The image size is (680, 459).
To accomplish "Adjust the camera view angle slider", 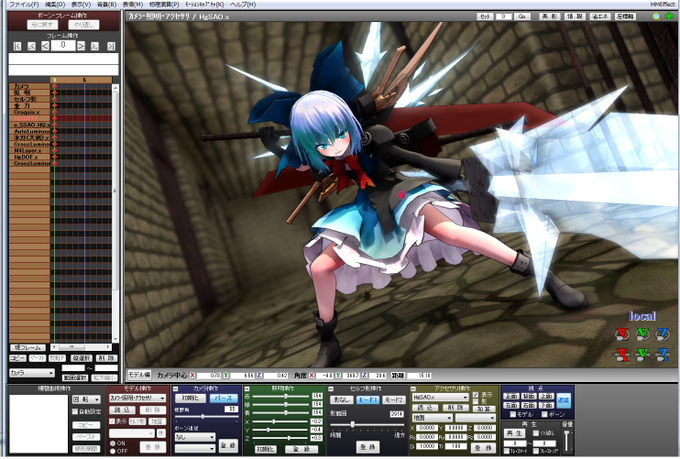I will point(206,416).
